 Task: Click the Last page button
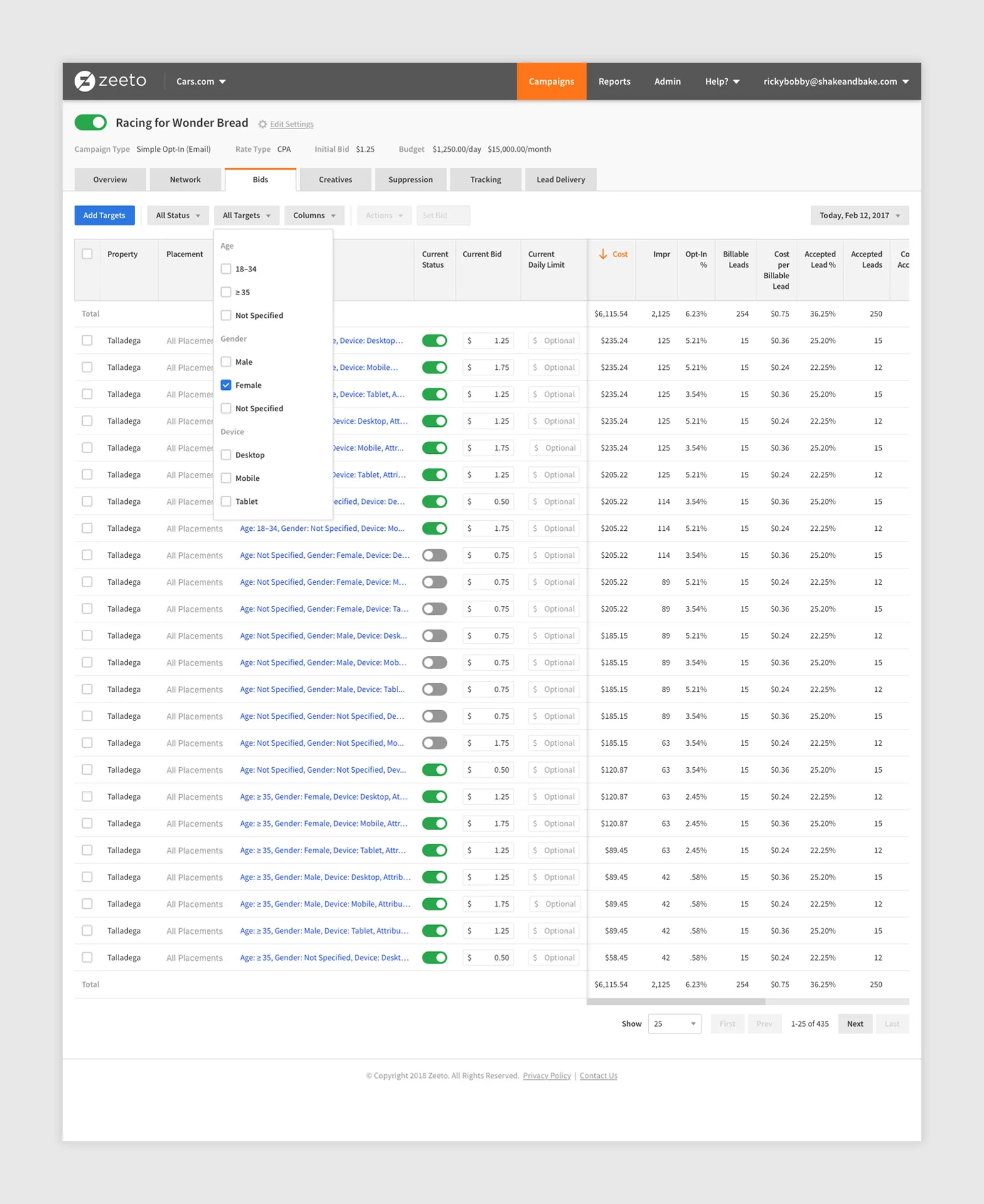click(892, 1023)
